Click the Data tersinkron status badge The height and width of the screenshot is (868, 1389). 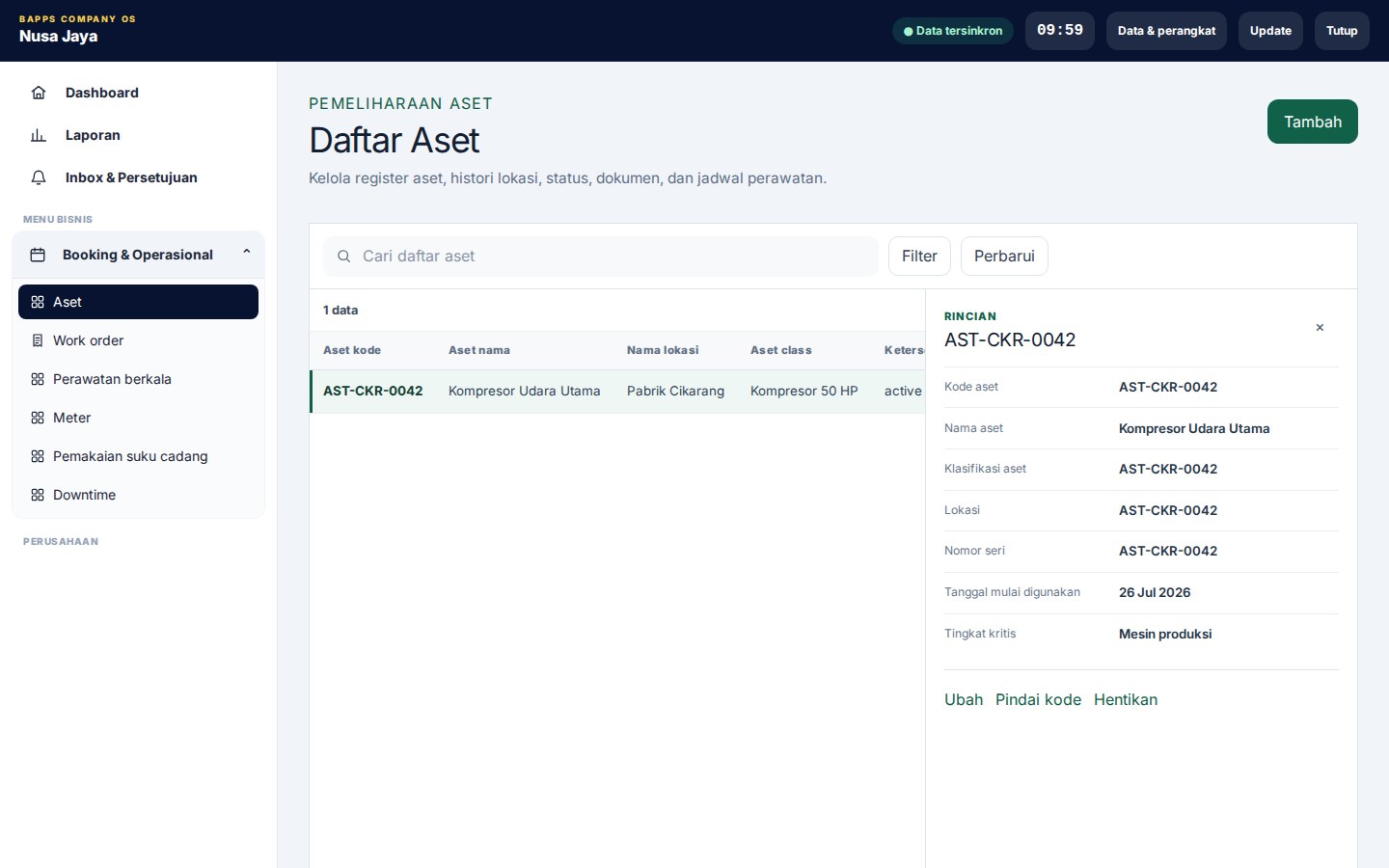tap(953, 31)
